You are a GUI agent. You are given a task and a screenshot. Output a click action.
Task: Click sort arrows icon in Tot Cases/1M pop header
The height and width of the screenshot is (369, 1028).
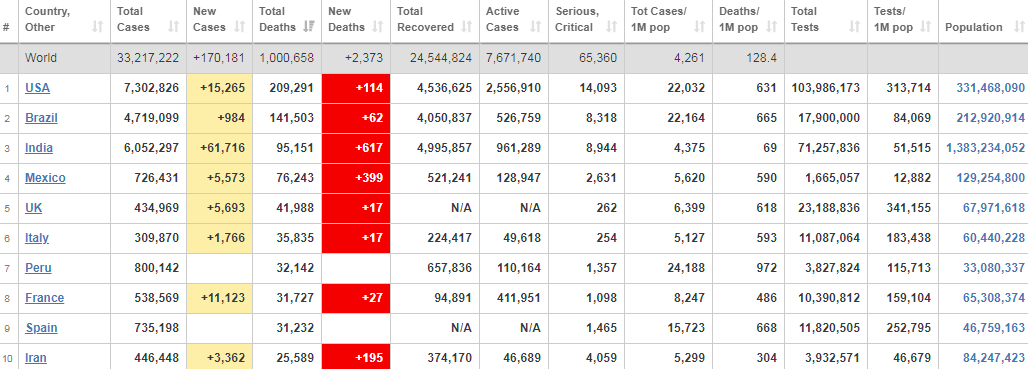click(700, 27)
